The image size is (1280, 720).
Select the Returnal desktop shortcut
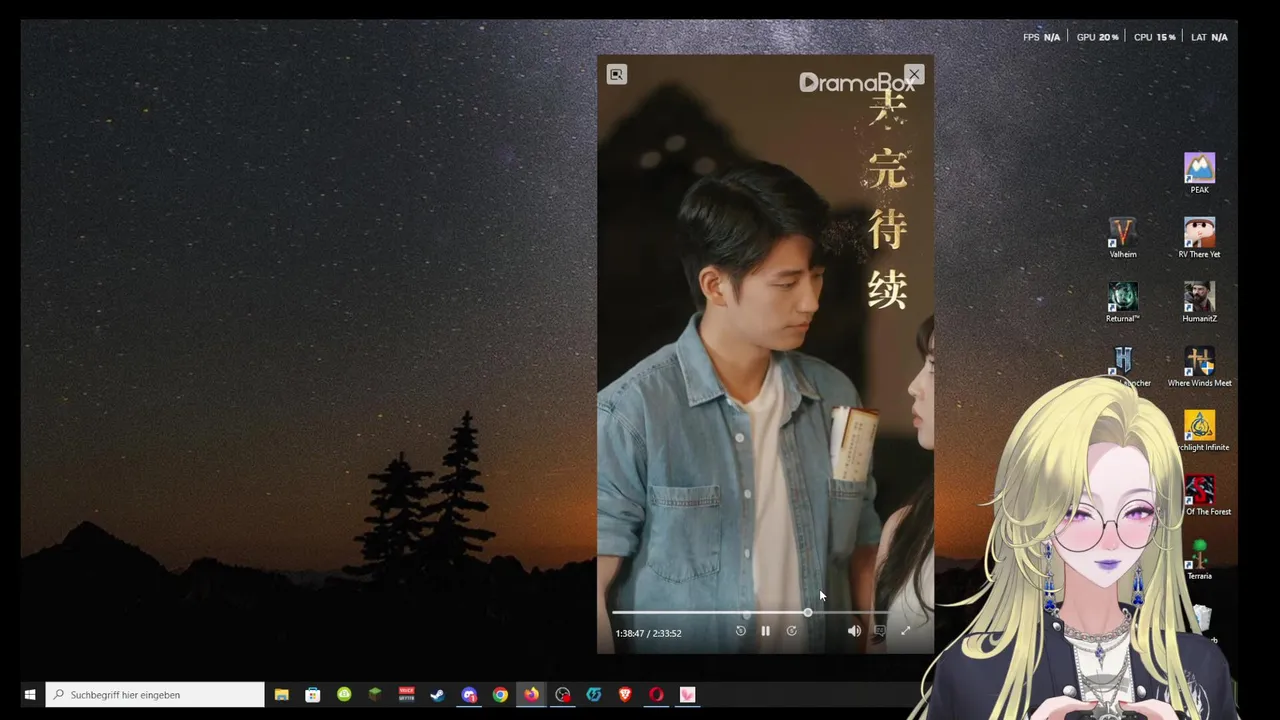pos(1122,302)
